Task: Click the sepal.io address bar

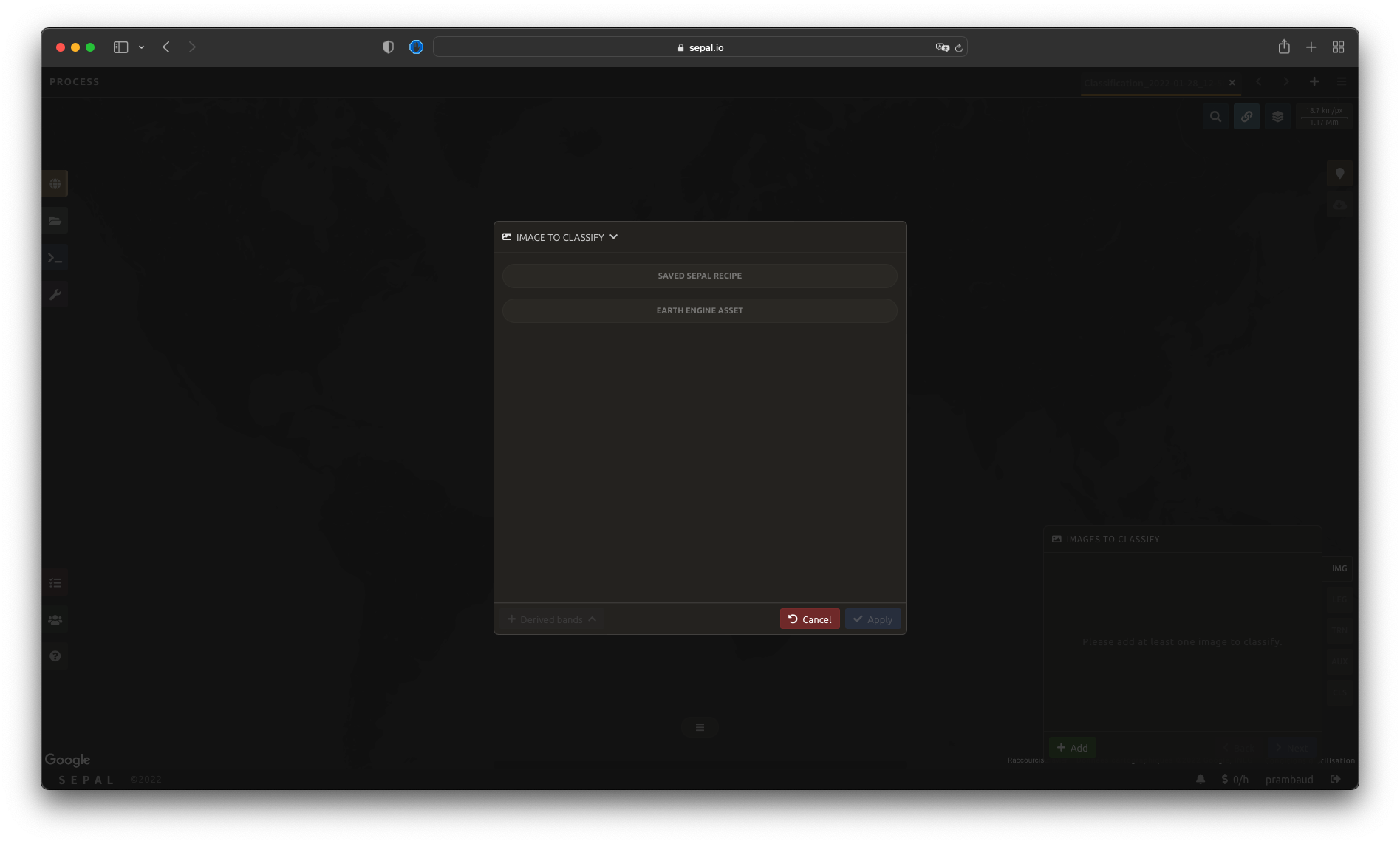Action: point(699,47)
